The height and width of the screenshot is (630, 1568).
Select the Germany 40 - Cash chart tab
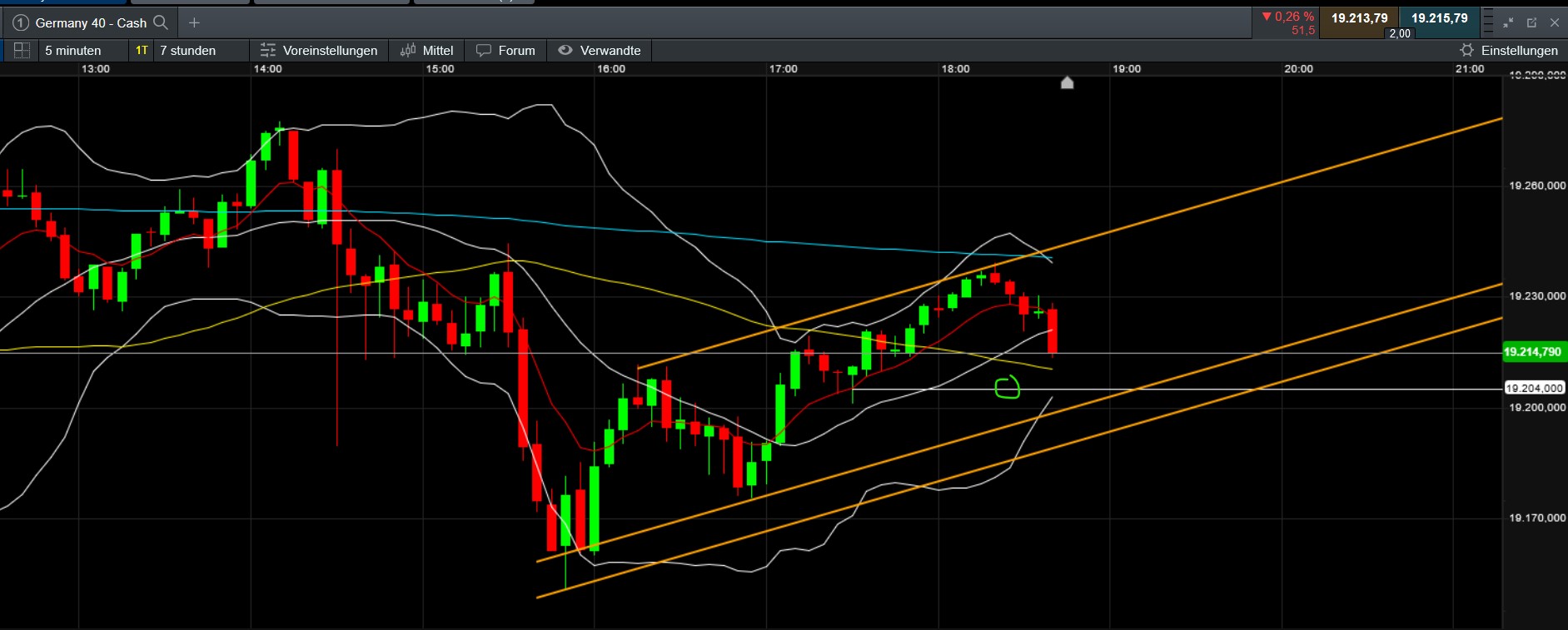pyautogui.click(x=91, y=23)
